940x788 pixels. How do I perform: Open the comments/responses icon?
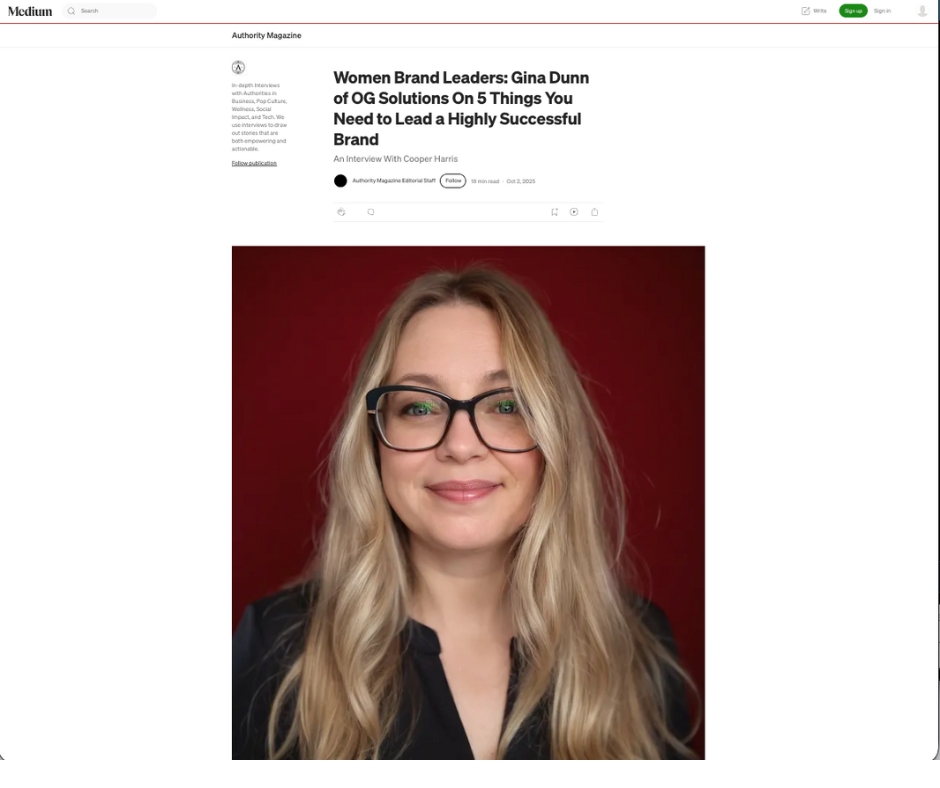pos(370,212)
